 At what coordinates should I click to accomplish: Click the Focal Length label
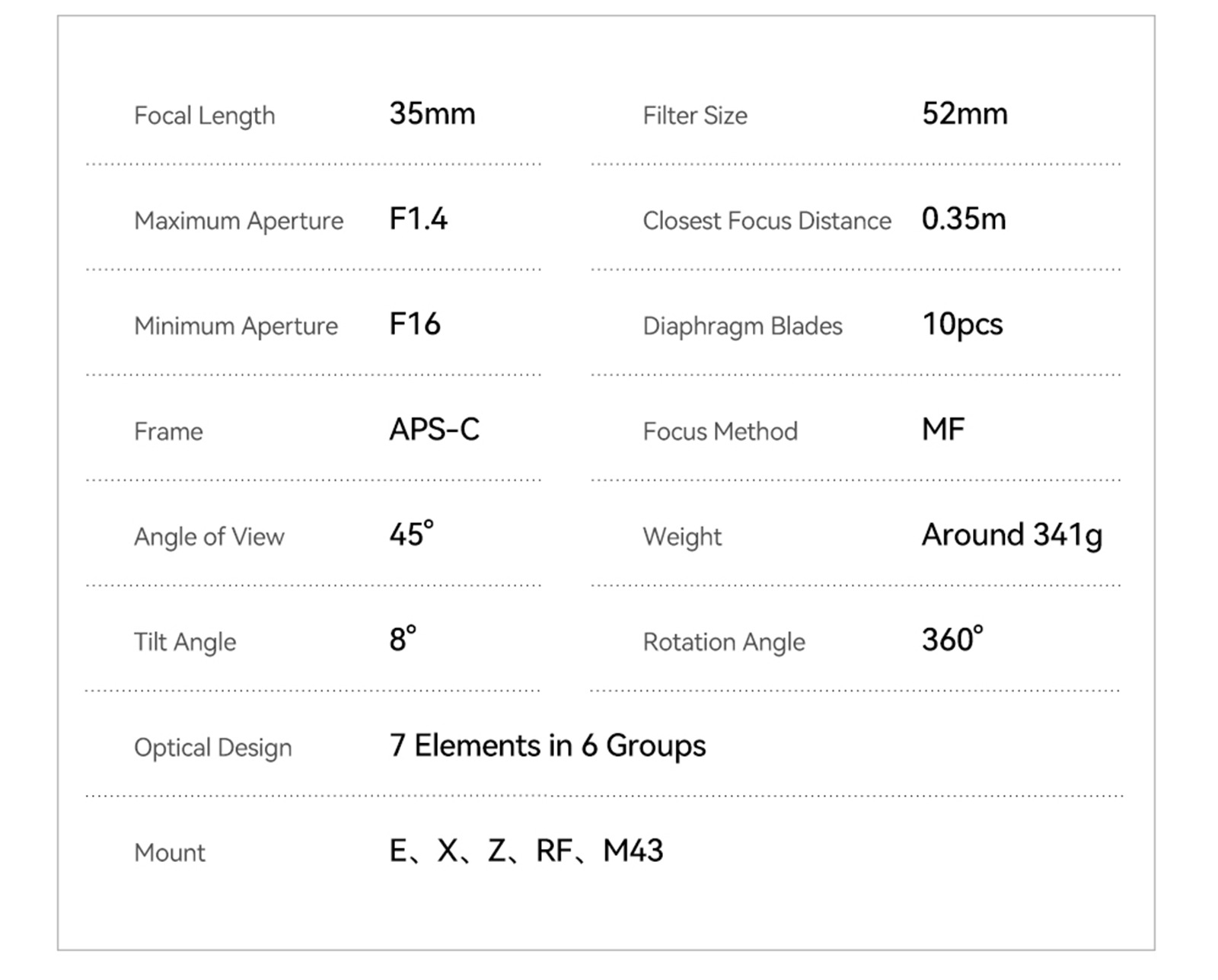pyautogui.click(x=204, y=116)
